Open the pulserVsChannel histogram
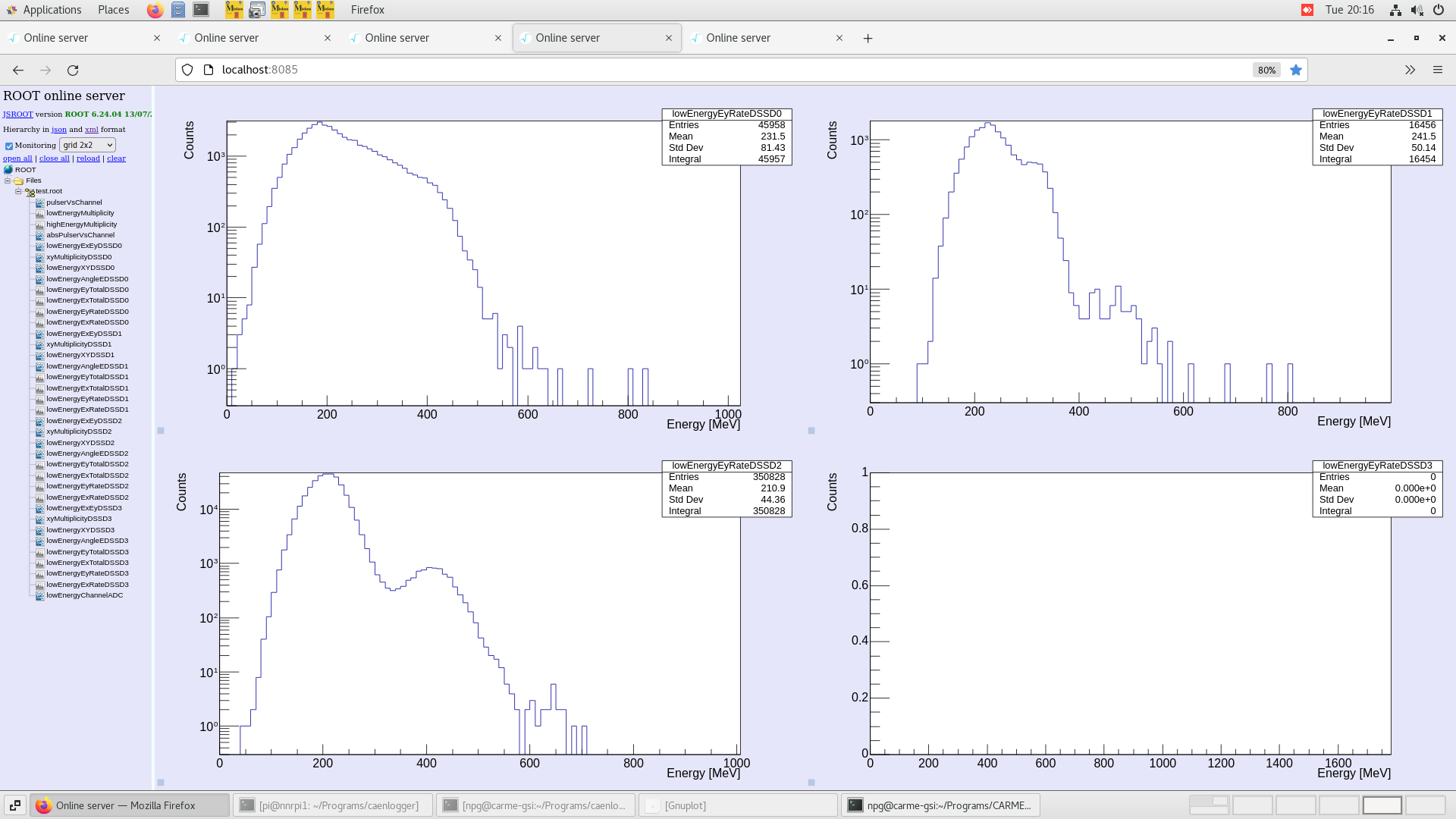This screenshot has height=819, width=1456. click(x=73, y=202)
